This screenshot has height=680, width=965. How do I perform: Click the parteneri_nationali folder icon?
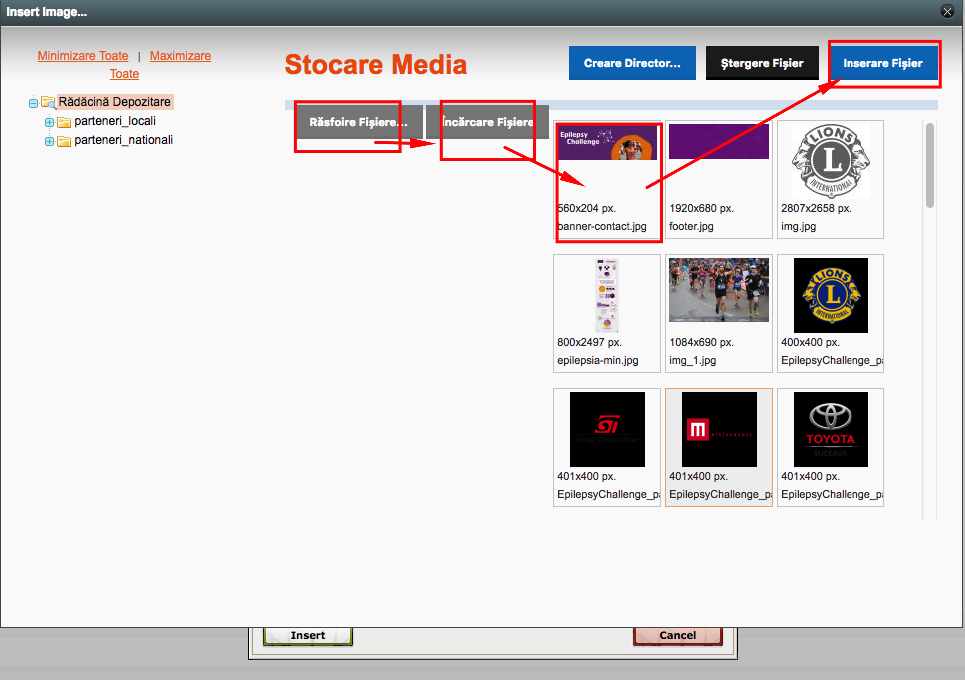[64, 141]
